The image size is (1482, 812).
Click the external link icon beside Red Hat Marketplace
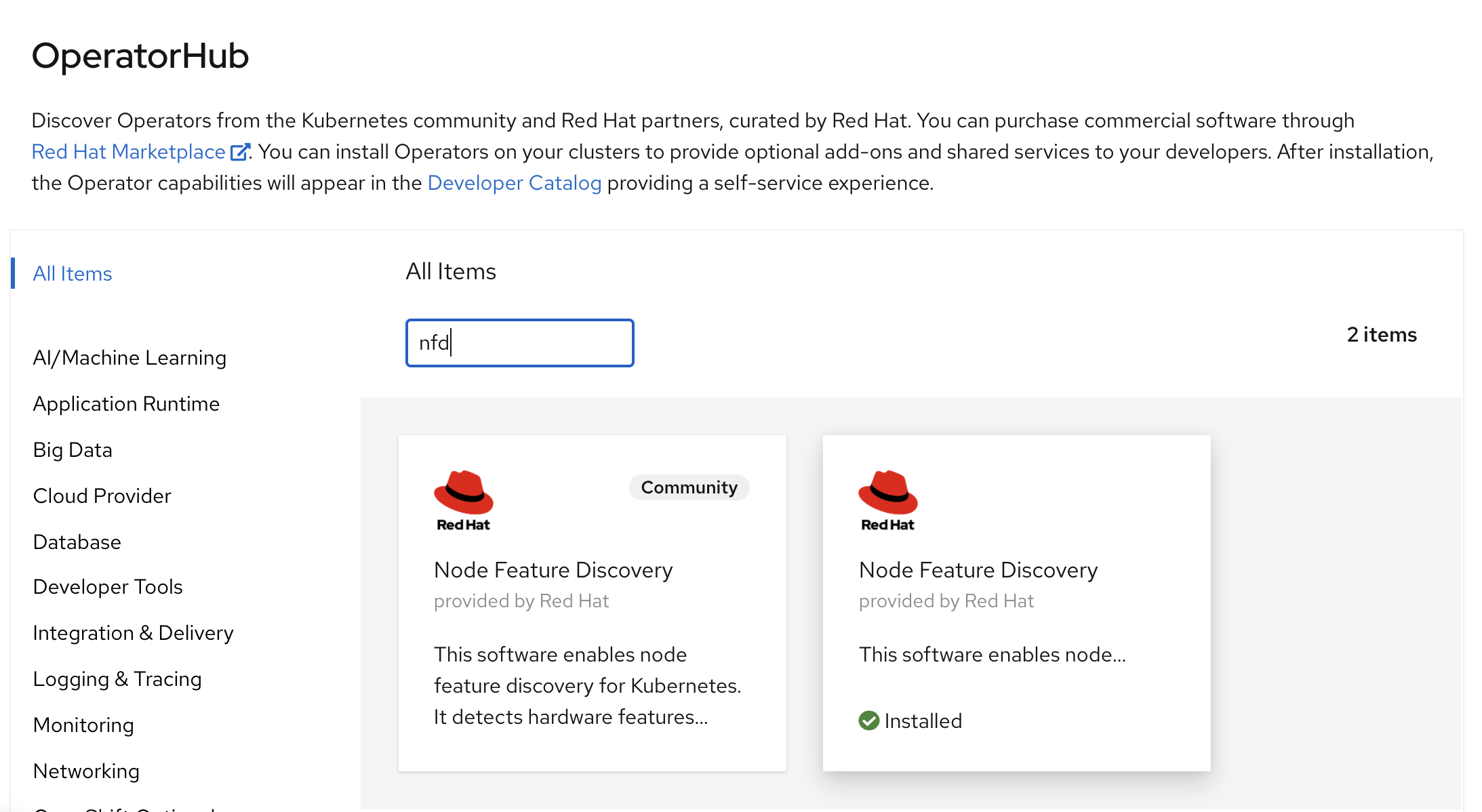point(240,152)
